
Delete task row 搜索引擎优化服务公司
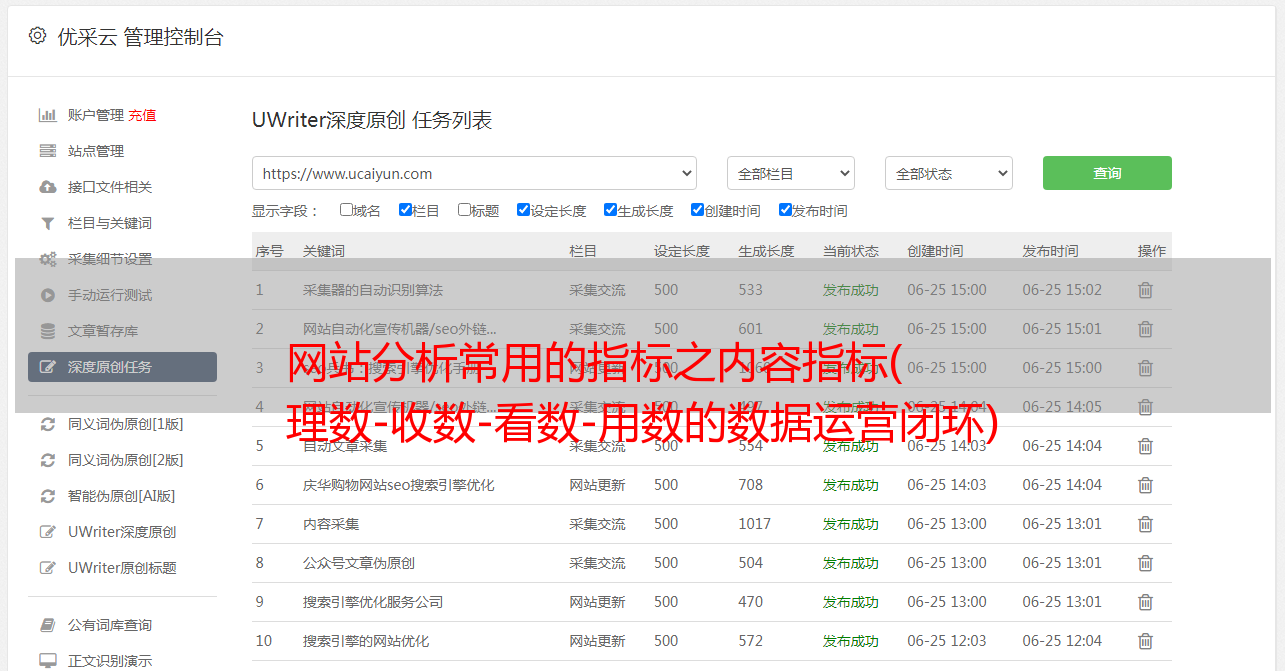pos(1146,602)
